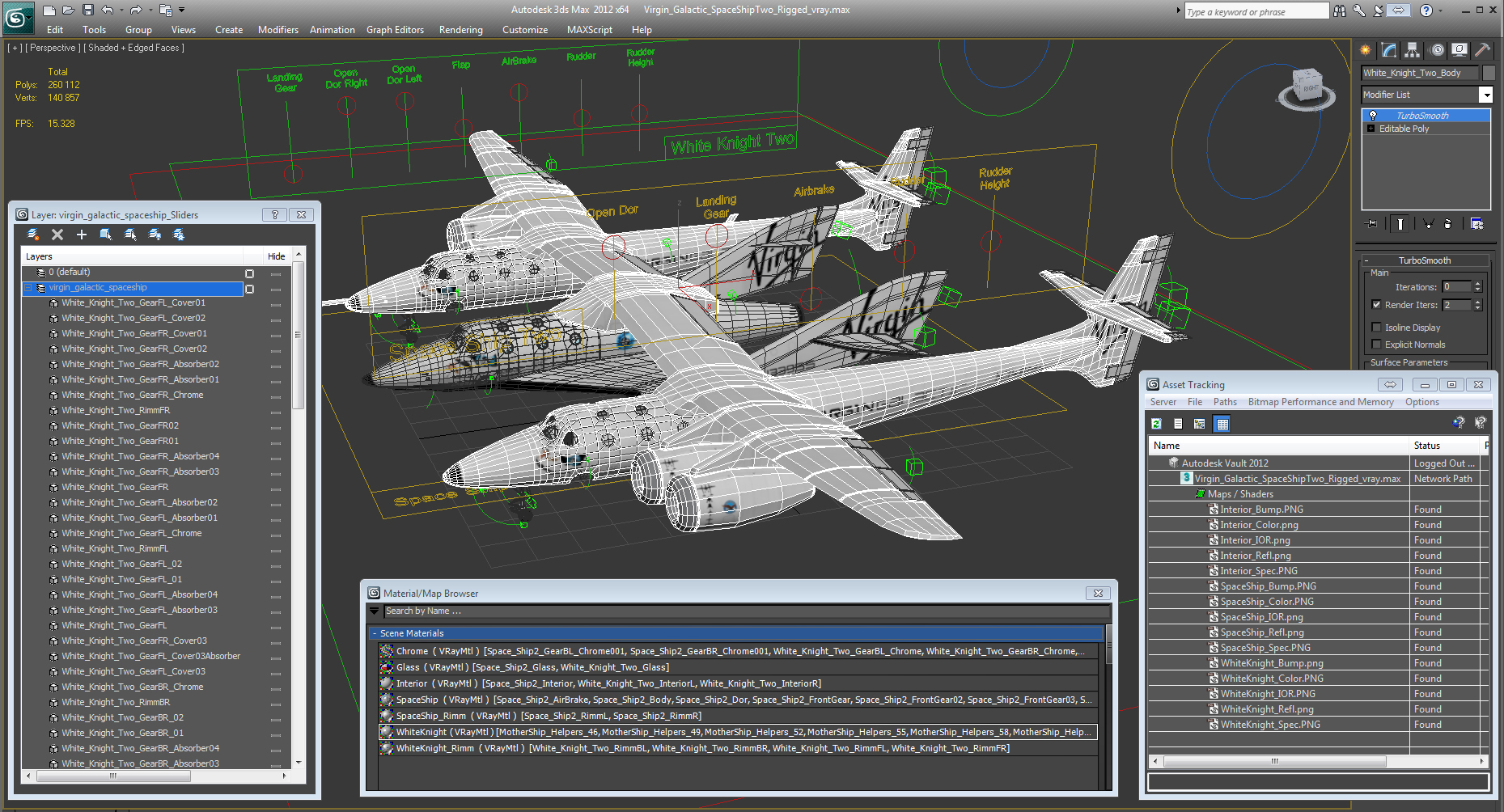
Task: Click the 3ds Max application logo button
Action: [x=17, y=18]
